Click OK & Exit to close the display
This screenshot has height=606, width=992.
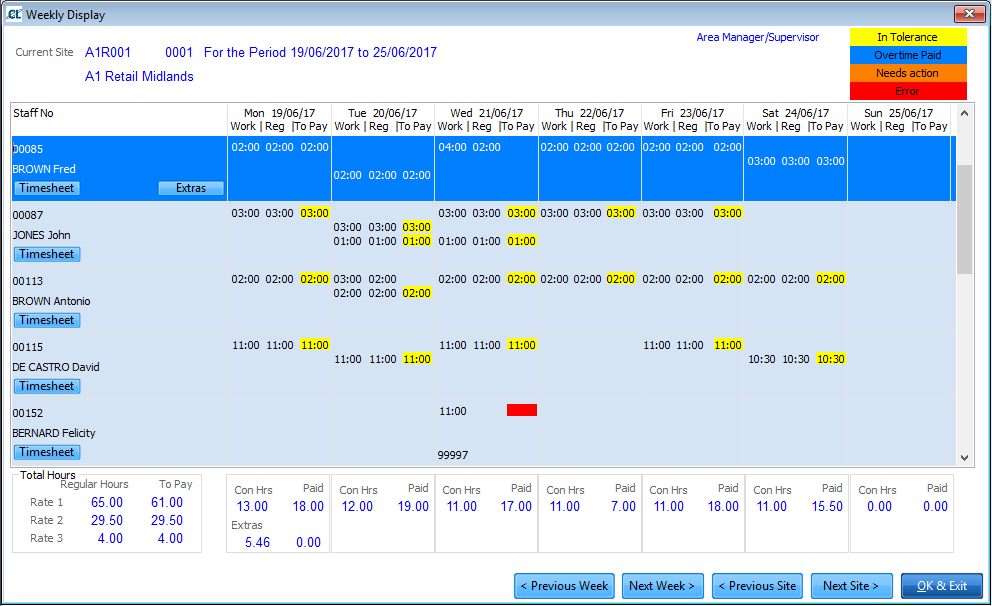point(938,585)
